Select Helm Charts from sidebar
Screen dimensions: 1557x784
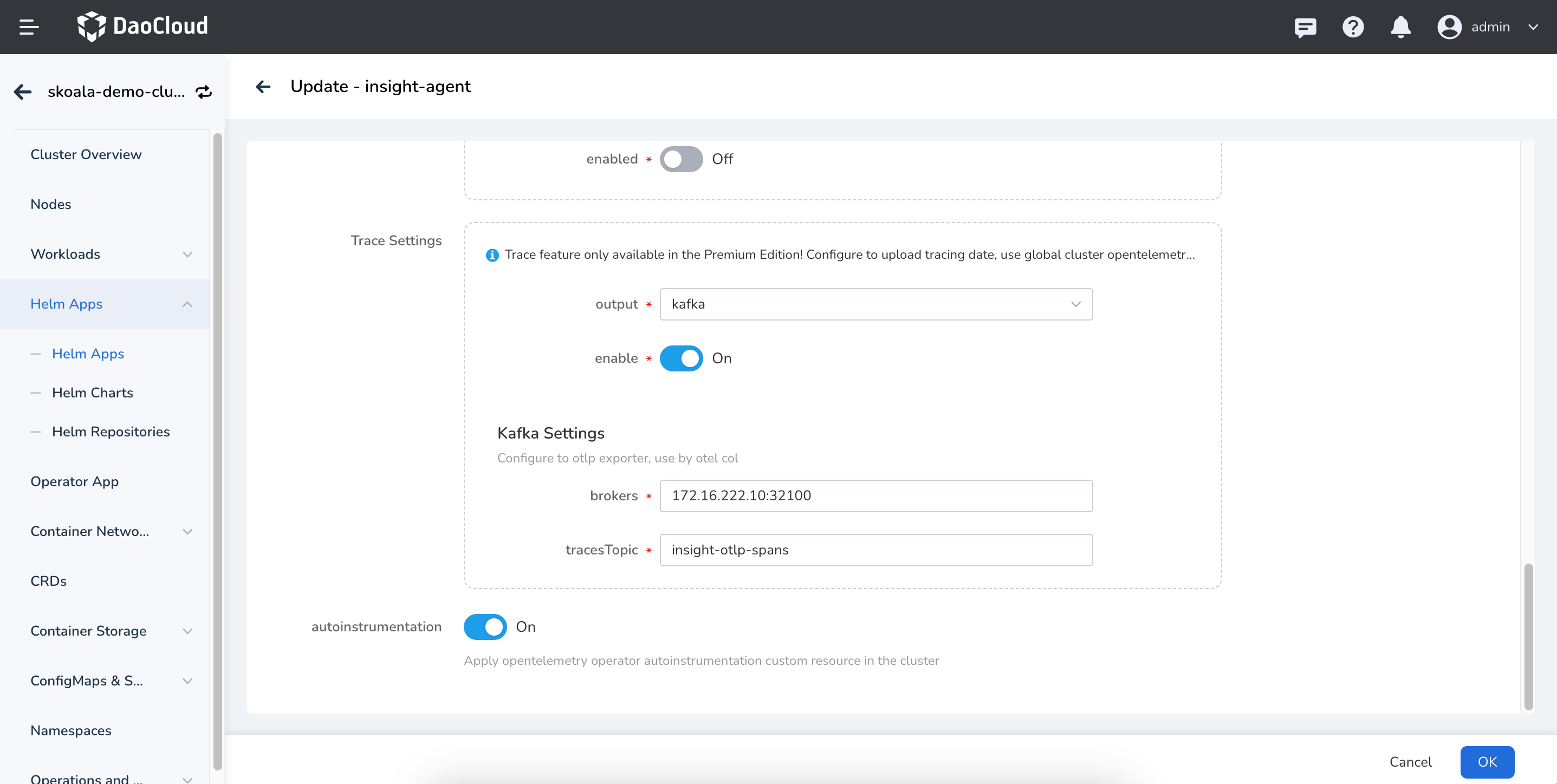[92, 392]
